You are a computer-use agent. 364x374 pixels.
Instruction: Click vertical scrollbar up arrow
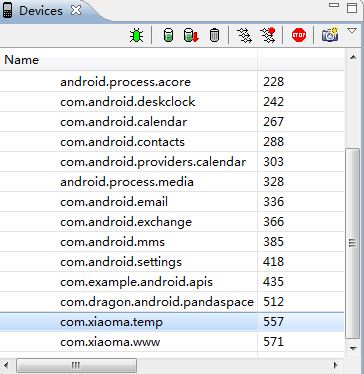click(x=353, y=57)
